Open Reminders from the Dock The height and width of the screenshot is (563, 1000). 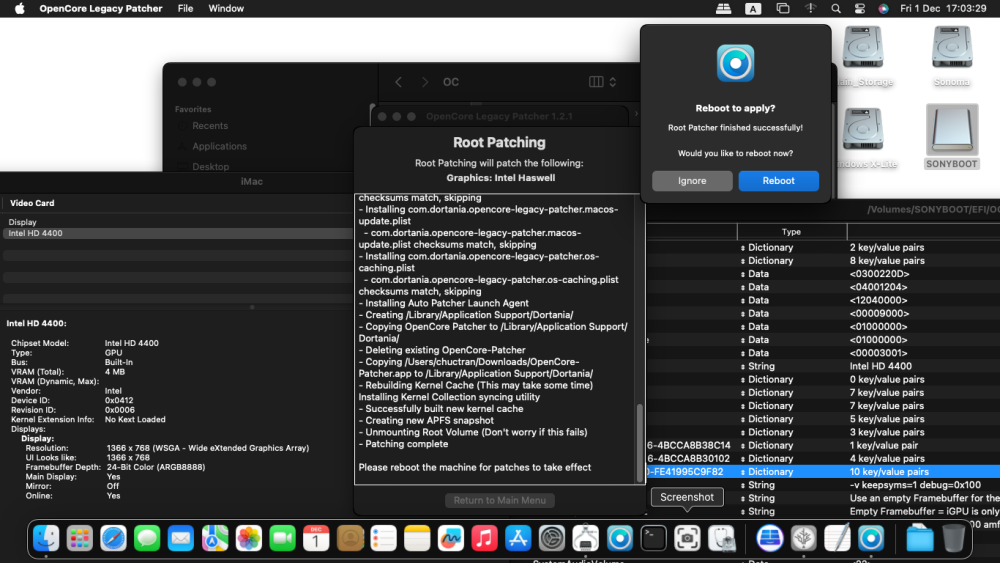[x=383, y=539]
